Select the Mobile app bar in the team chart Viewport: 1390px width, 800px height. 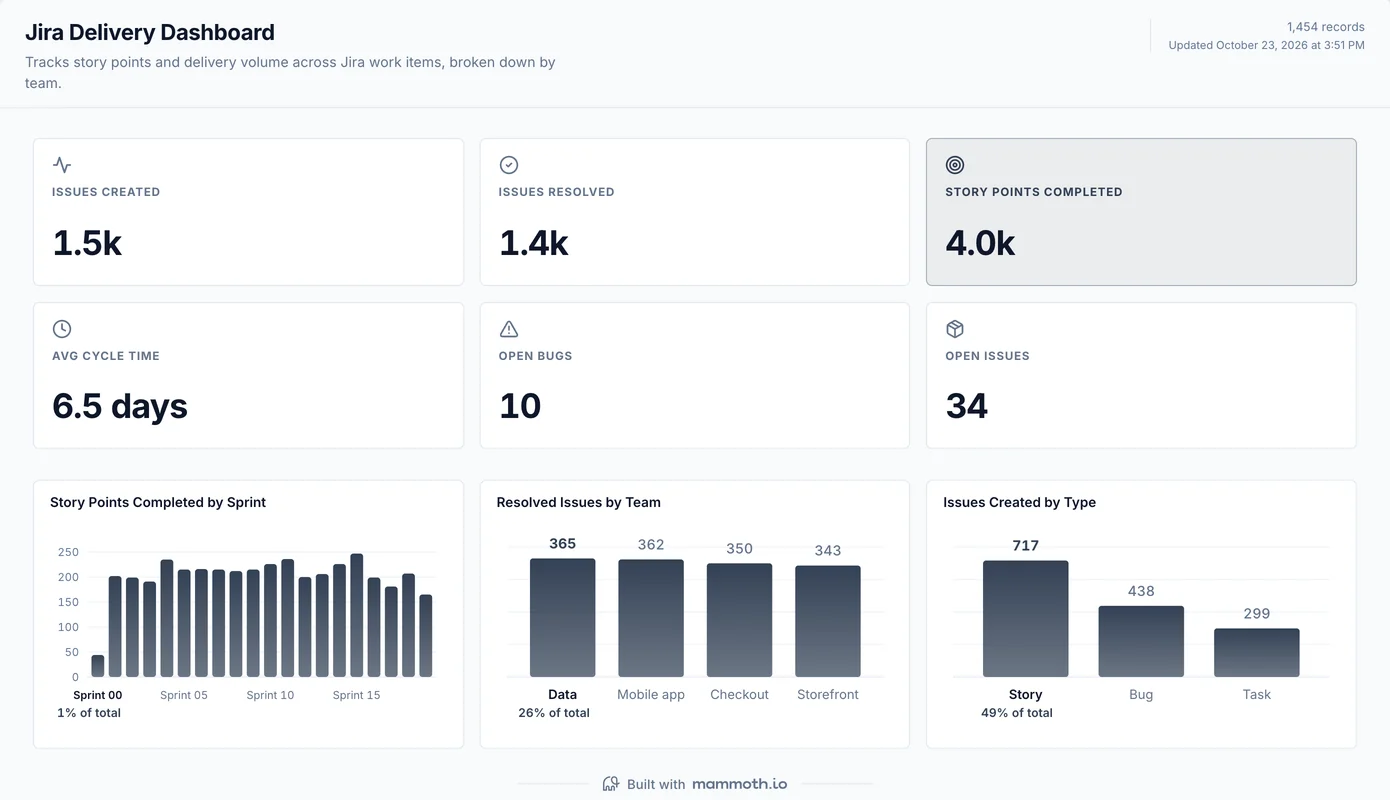click(x=651, y=619)
